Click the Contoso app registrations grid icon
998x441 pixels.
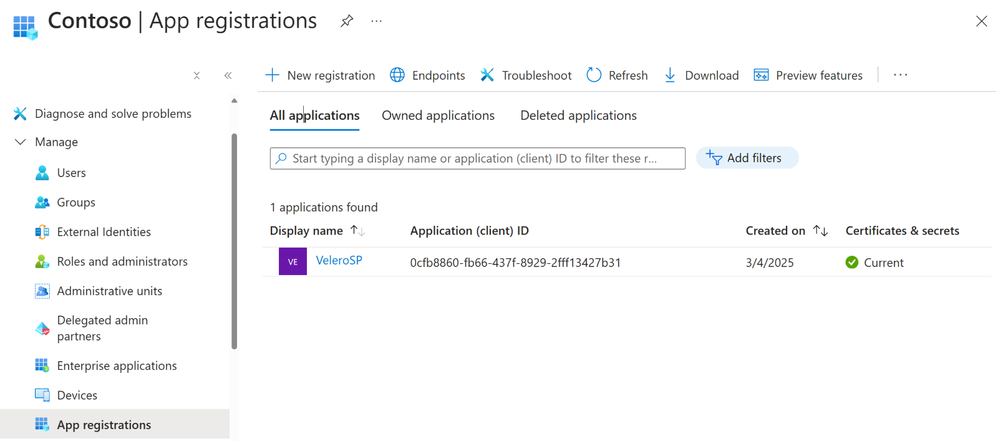click(x=25, y=27)
